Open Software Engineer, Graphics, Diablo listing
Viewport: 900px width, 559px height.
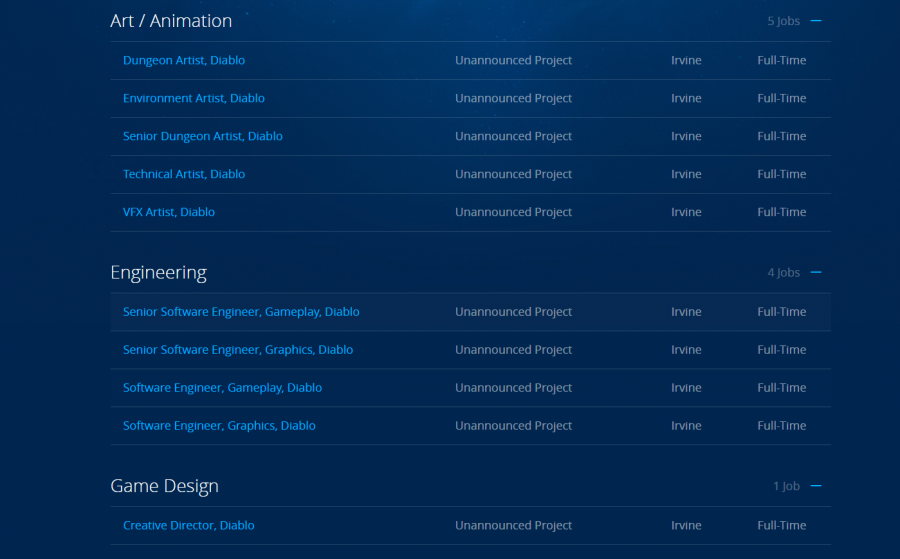point(219,425)
